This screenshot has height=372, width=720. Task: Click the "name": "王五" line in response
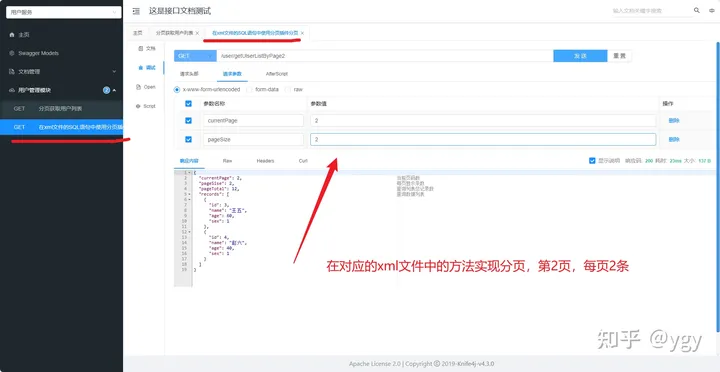tap(228, 210)
